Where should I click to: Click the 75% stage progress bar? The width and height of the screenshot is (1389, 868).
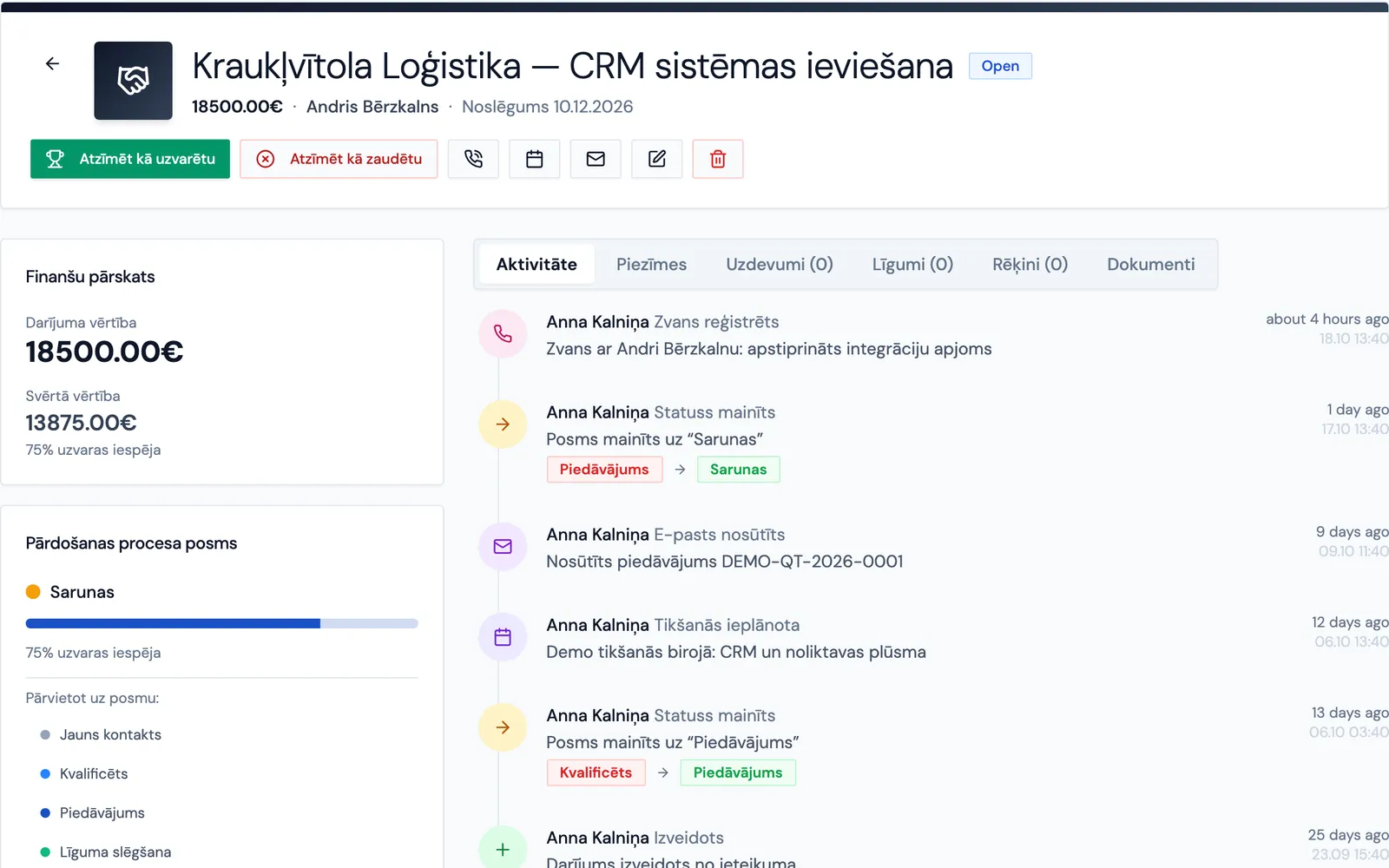(221, 623)
